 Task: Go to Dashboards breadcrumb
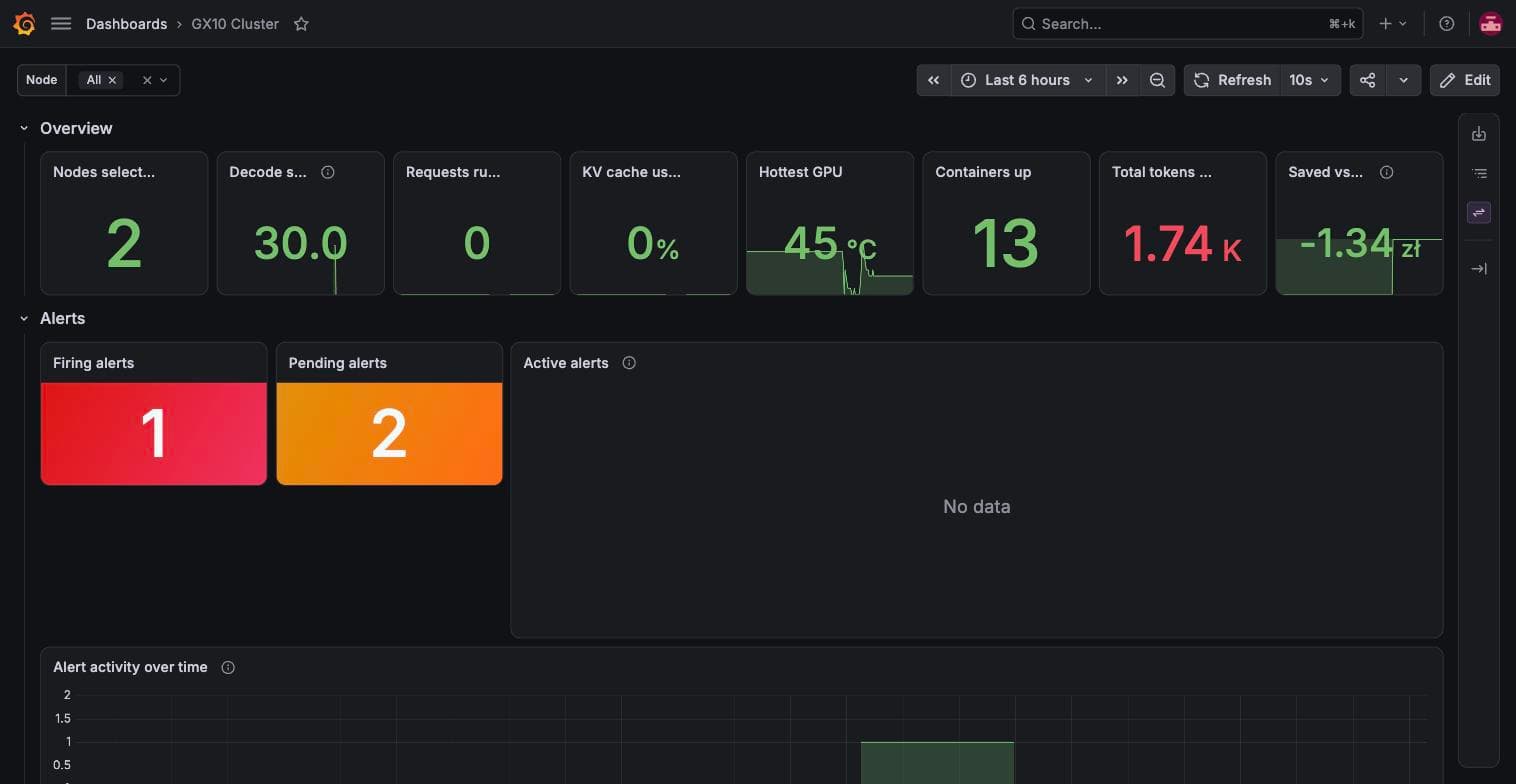[x=126, y=24]
